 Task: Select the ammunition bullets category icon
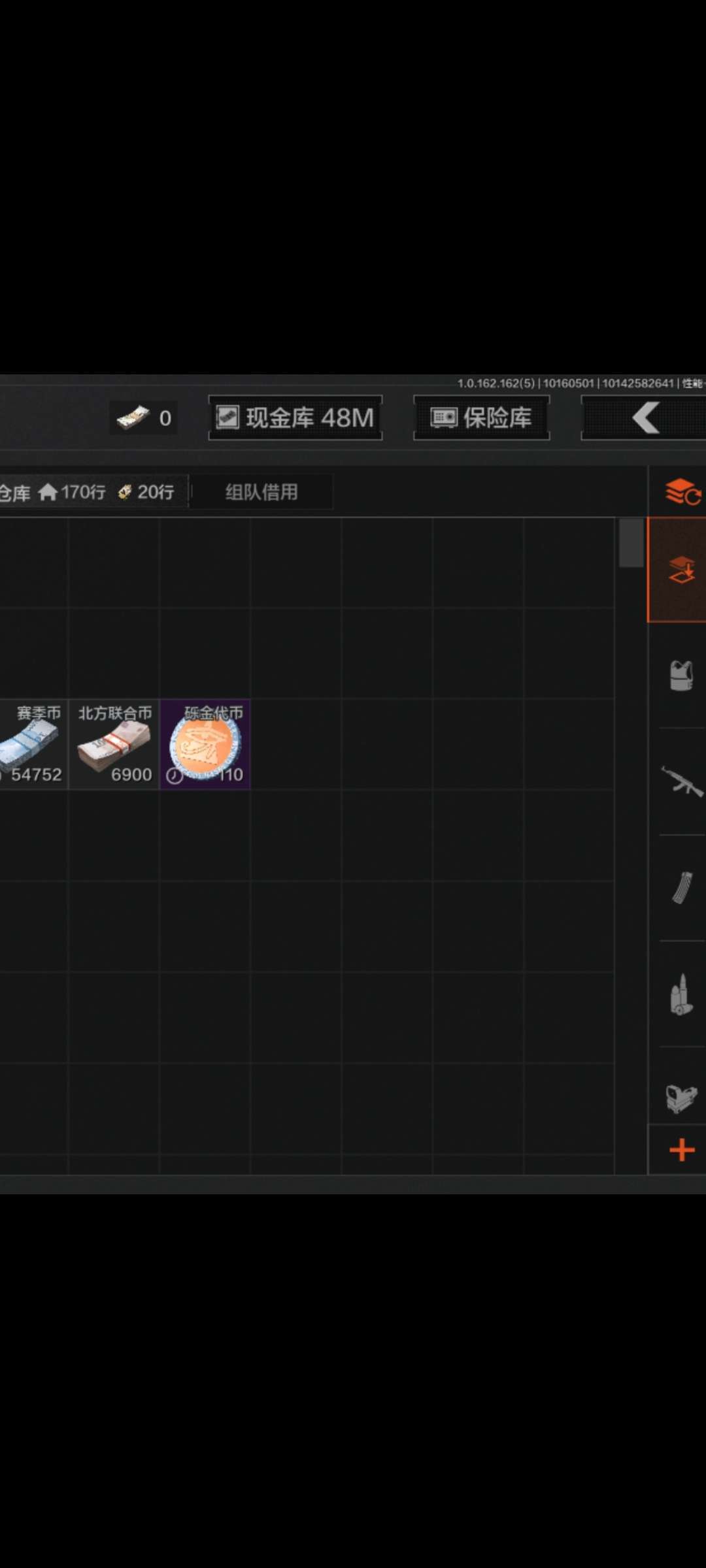tap(681, 994)
